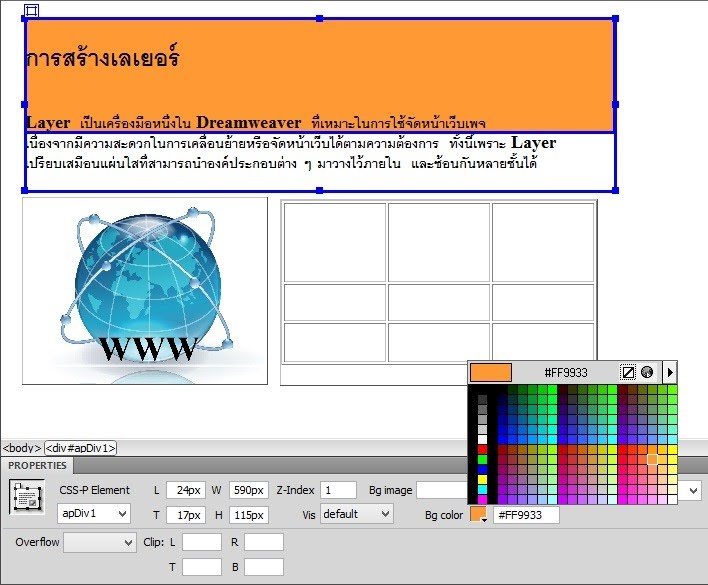Click the first cell of the table's top row
708x585 pixels.
click(x=335, y=242)
